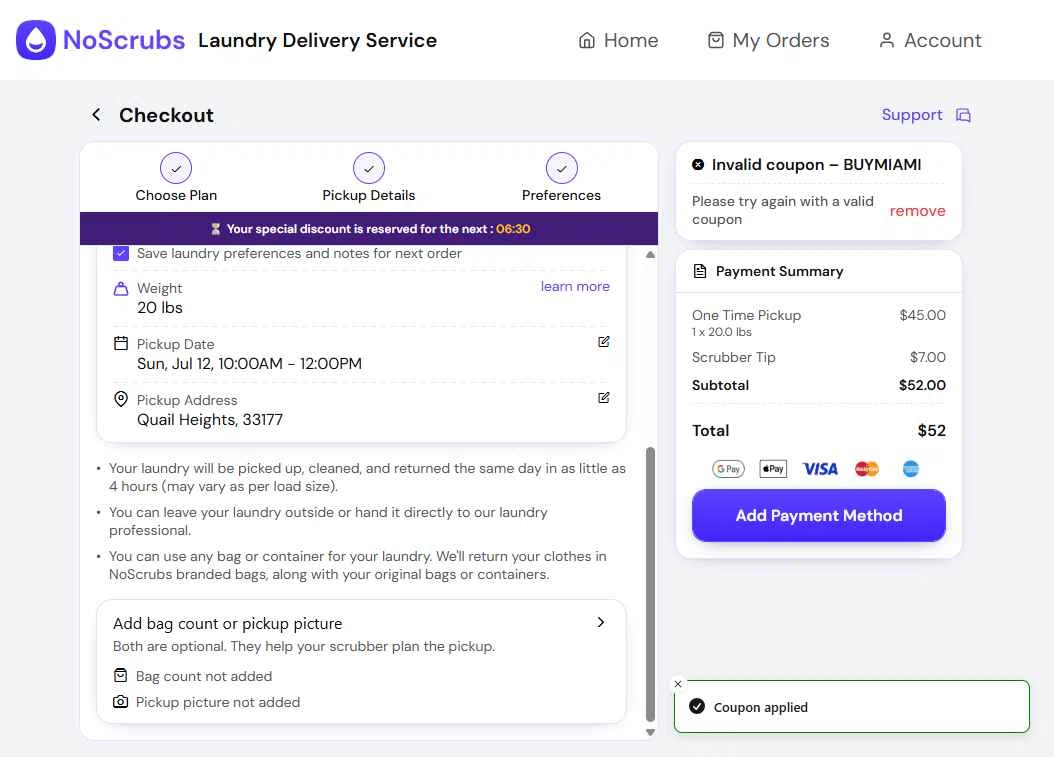Select the Google Pay payment icon
The height and width of the screenshot is (757, 1054).
[x=728, y=469]
